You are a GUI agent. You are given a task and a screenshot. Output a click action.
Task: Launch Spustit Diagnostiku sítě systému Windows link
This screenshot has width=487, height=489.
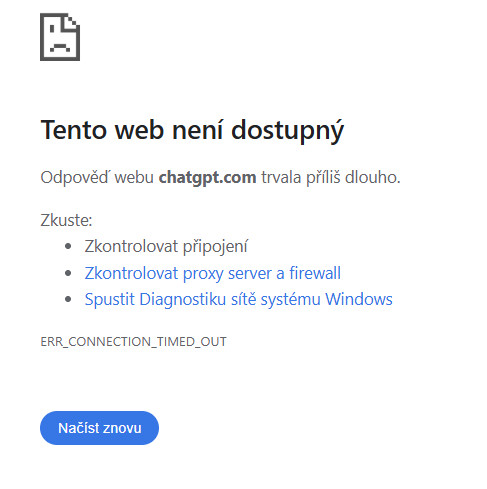tap(239, 299)
